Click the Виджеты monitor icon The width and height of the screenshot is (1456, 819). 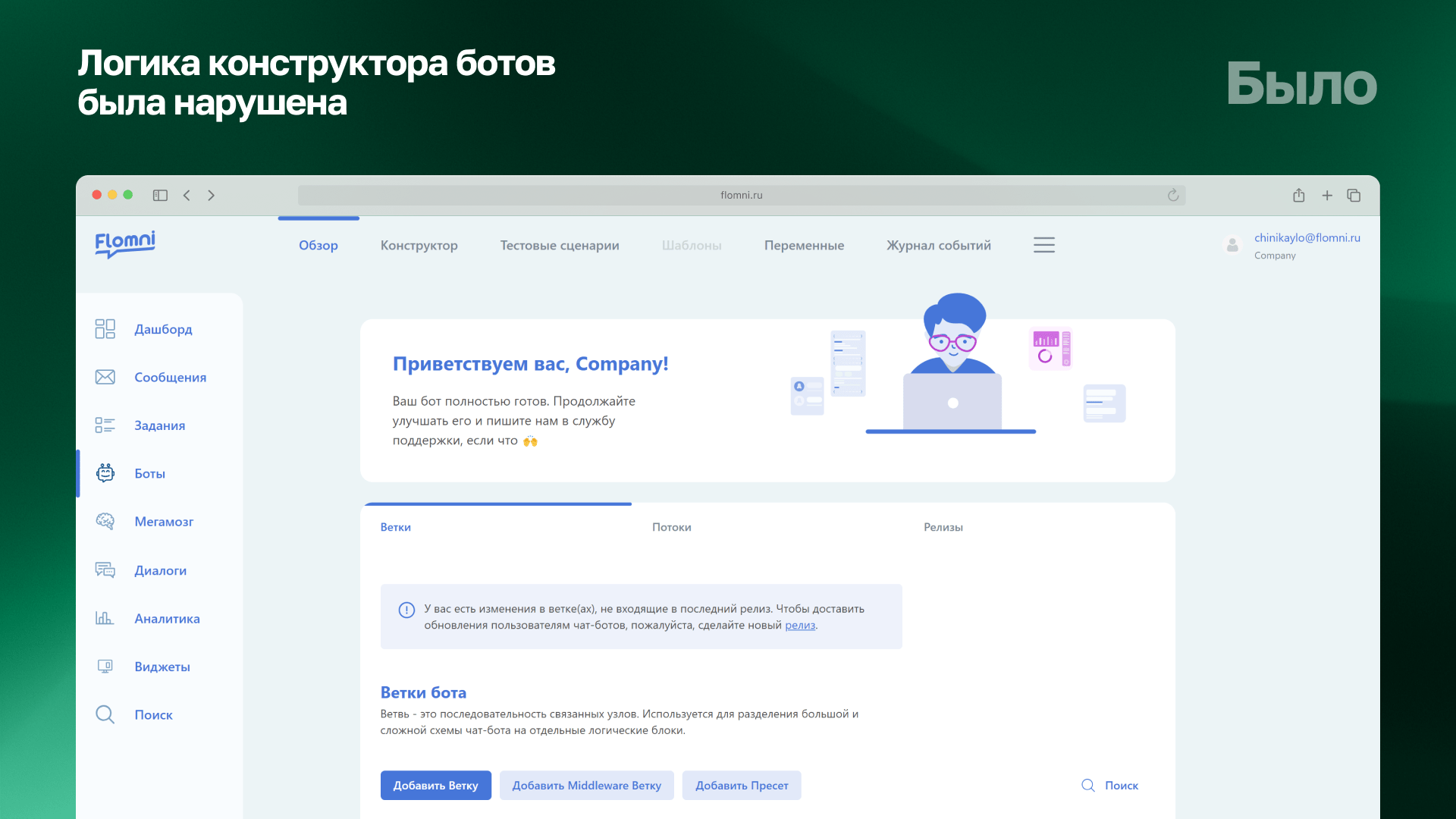tap(105, 666)
